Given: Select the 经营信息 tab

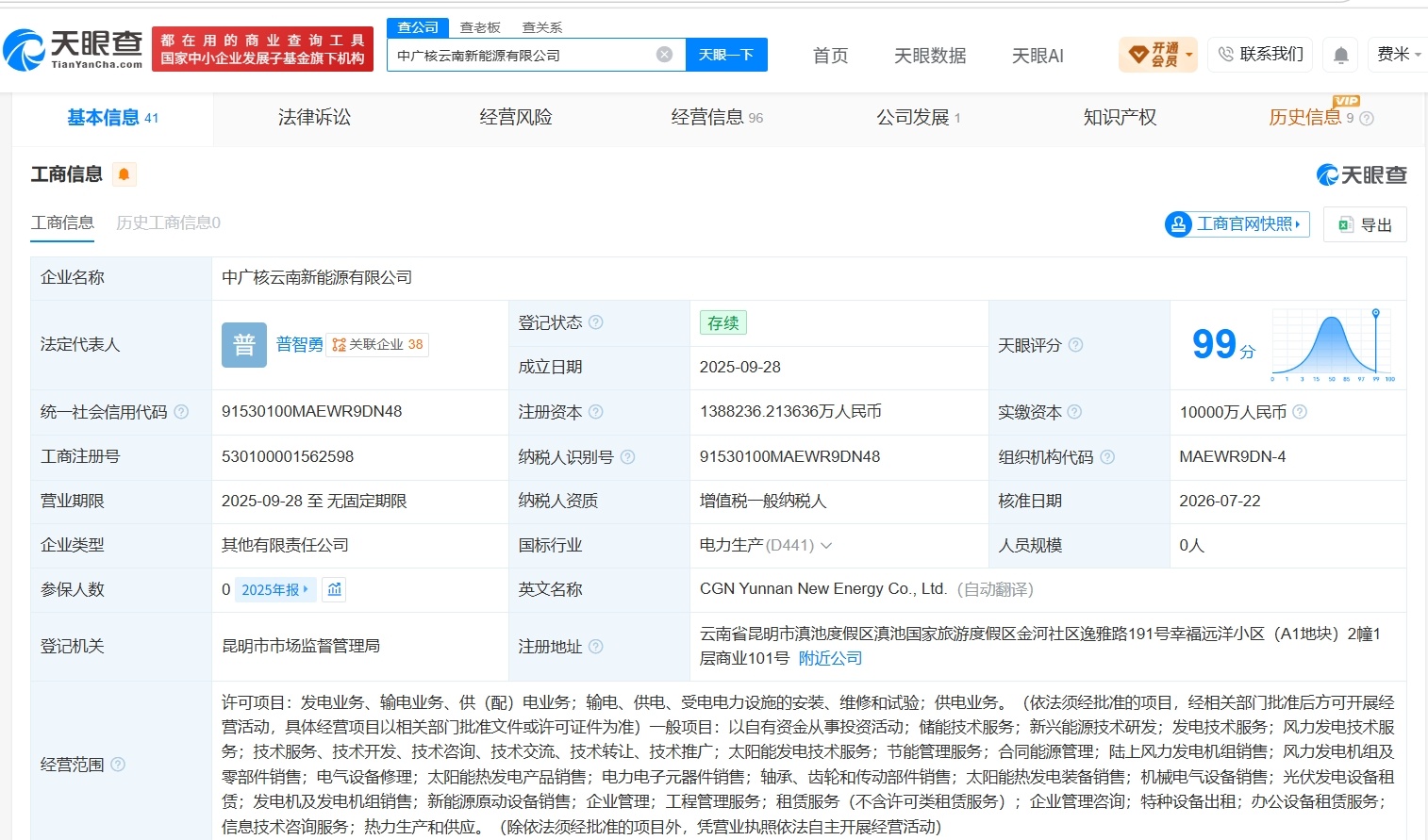Looking at the screenshot, I should pos(717,118).
